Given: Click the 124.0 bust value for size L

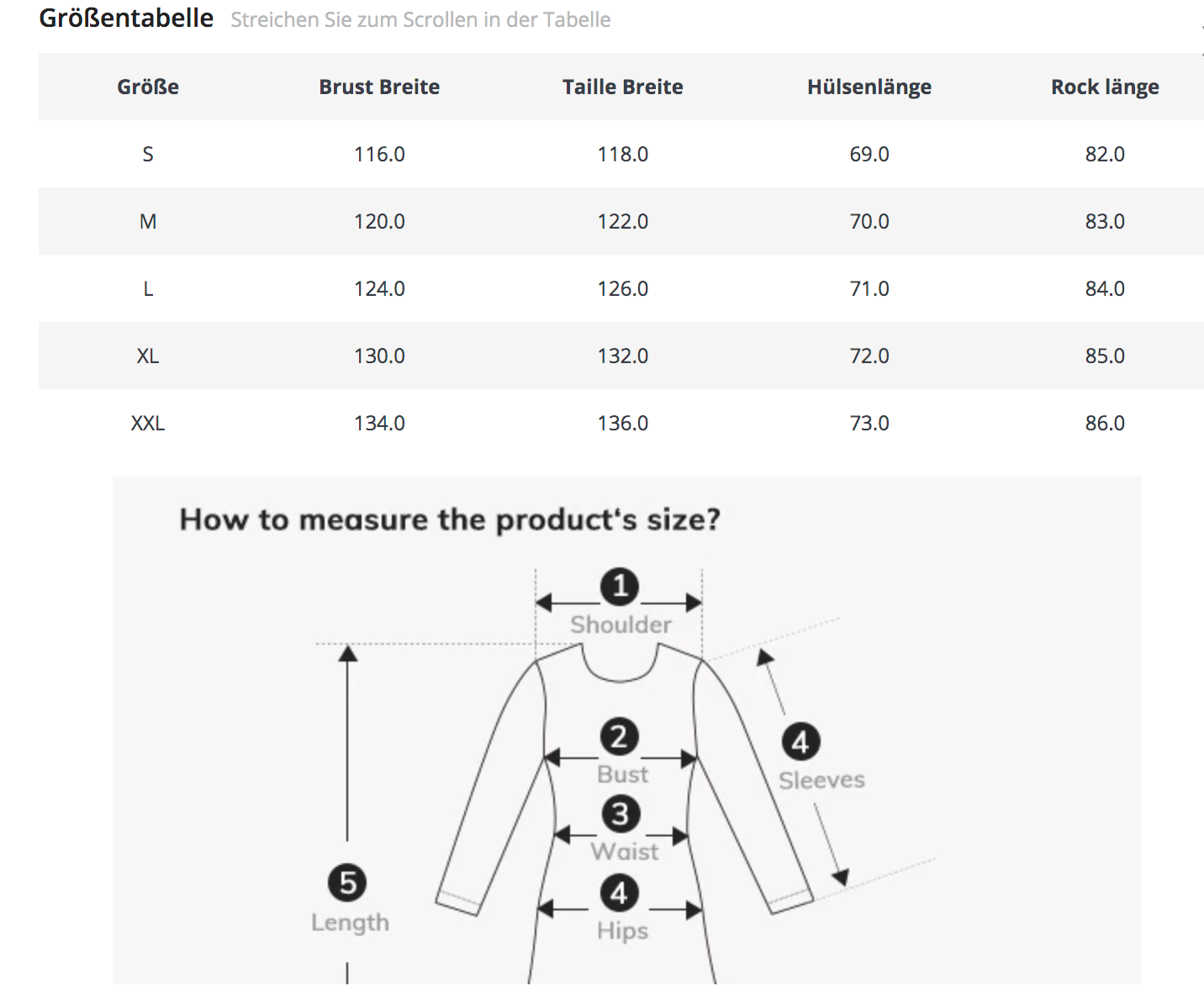Looking at the screenshot, I should click(379, 288).
